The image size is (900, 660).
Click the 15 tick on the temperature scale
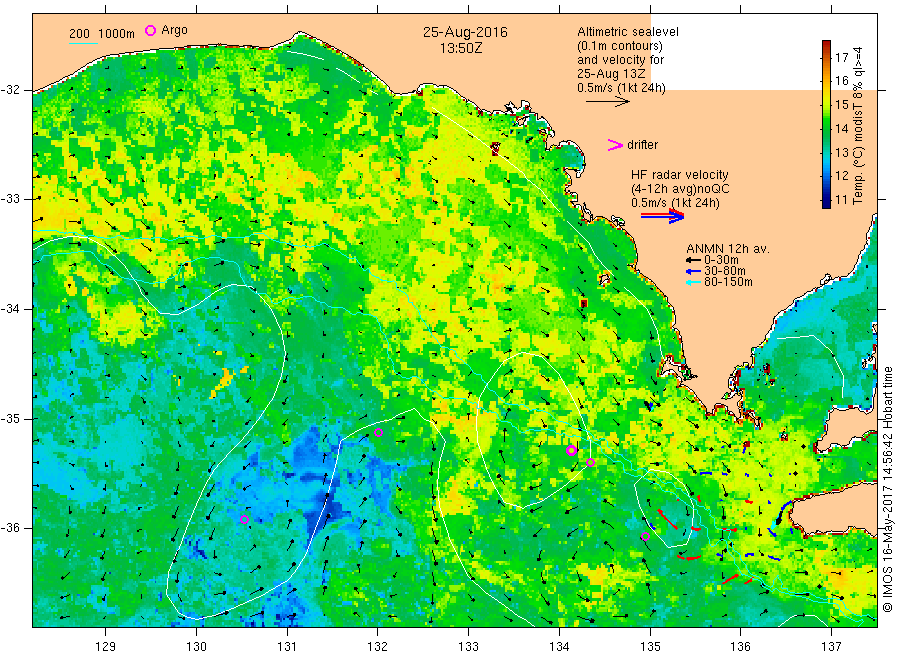841,104
